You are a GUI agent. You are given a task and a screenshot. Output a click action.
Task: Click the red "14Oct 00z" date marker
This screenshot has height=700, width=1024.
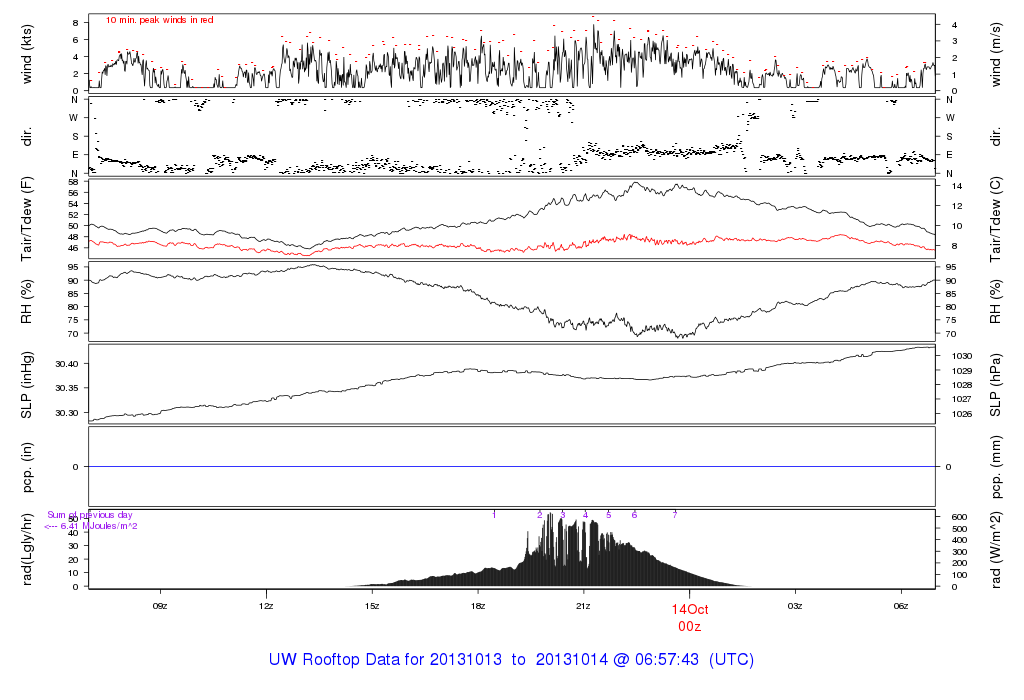(689, 617)
